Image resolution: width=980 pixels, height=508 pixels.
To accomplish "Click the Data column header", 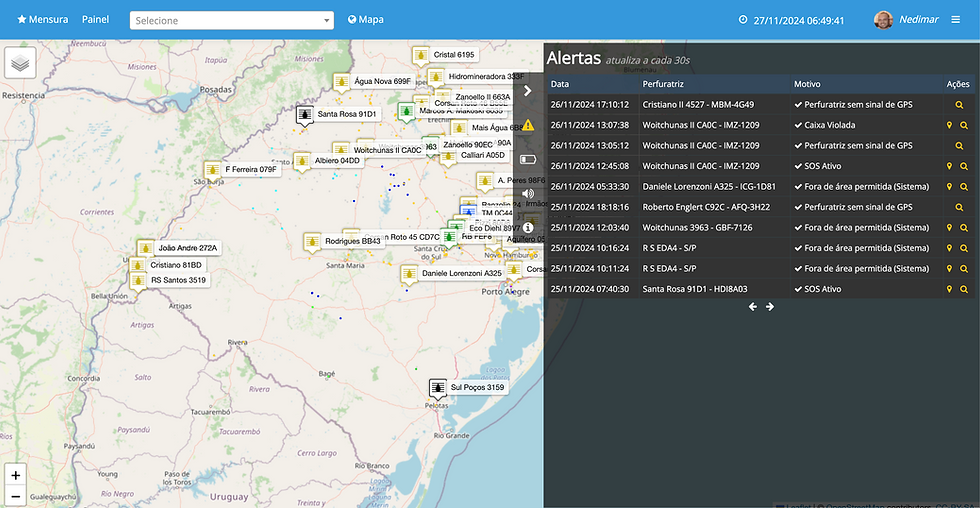I will [560, 84].
